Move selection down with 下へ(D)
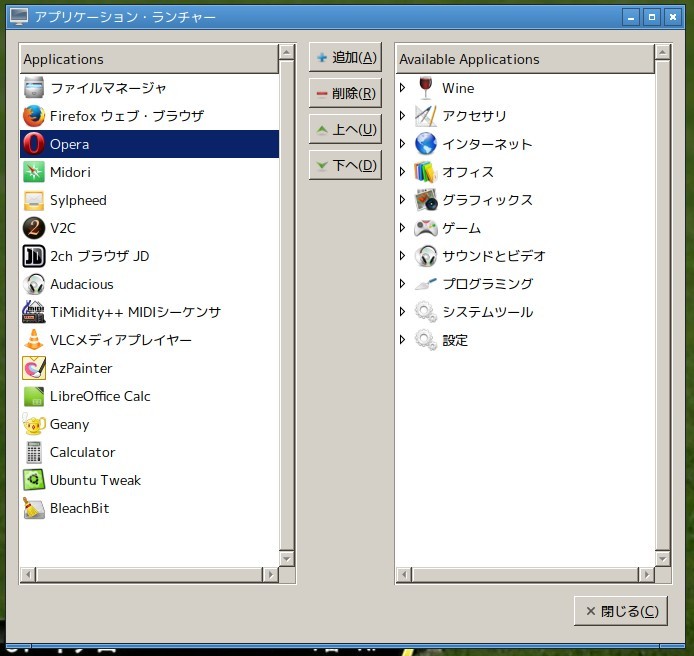The height and width of the screenshot is (656, 694). pos(345,165)
